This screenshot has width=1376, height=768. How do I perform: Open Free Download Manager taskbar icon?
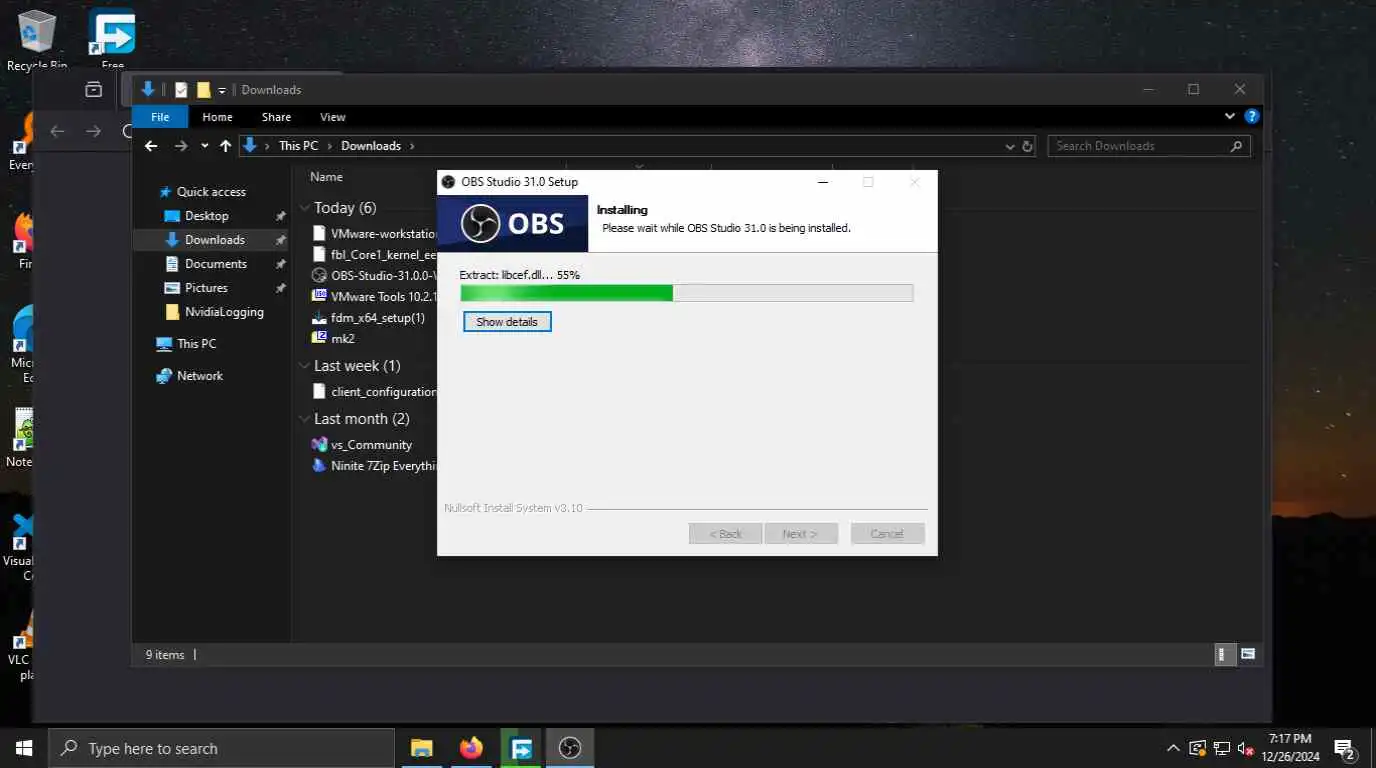point(520,748)
